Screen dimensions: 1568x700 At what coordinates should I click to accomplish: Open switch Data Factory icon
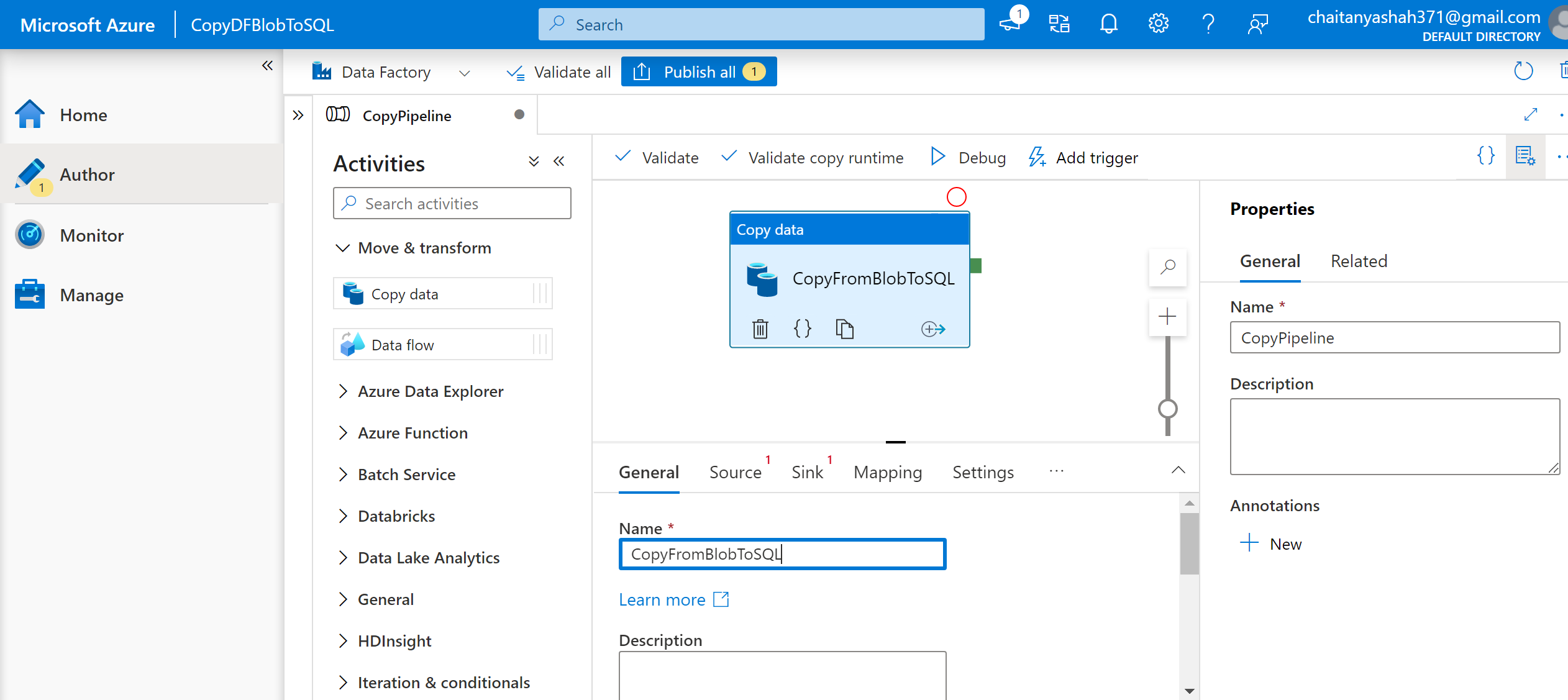(1059, 24)
